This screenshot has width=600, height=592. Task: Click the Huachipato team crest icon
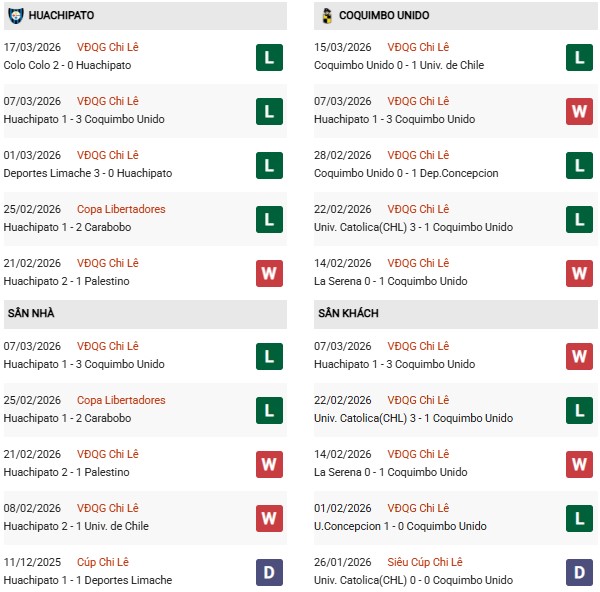pyautogui.click(x=15, y=16)
